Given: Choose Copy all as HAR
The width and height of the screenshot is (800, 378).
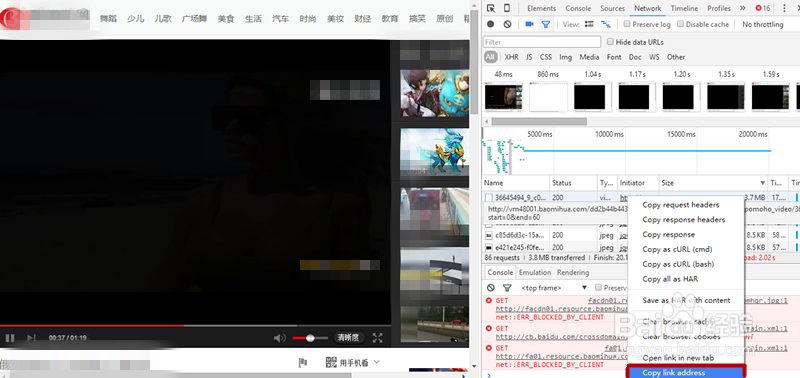Looking at the screenshot, I should (x=670, y=279).
